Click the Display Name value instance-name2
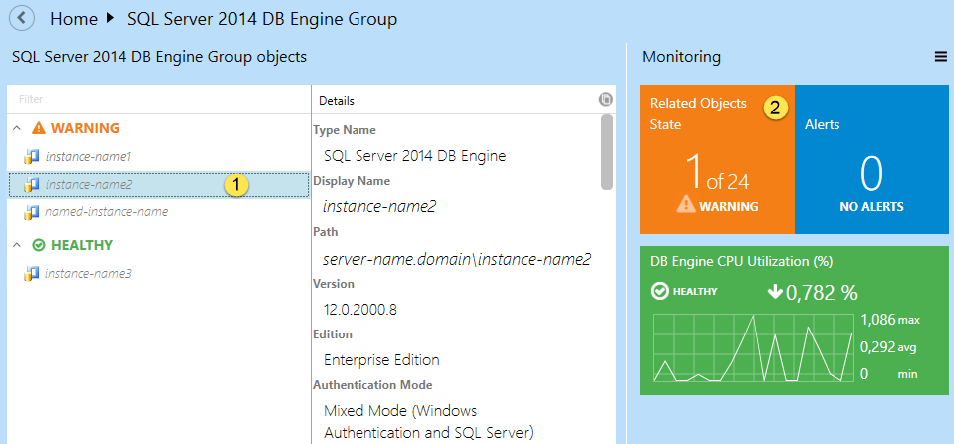Image resolution: width=954 pixels, height=444 pixels. pyautogui.click(x=380, y=207)
